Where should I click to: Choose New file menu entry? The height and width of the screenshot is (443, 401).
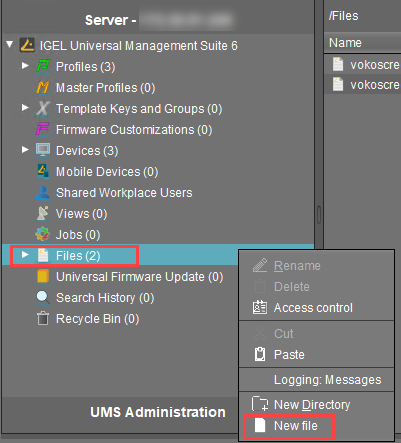317,426
